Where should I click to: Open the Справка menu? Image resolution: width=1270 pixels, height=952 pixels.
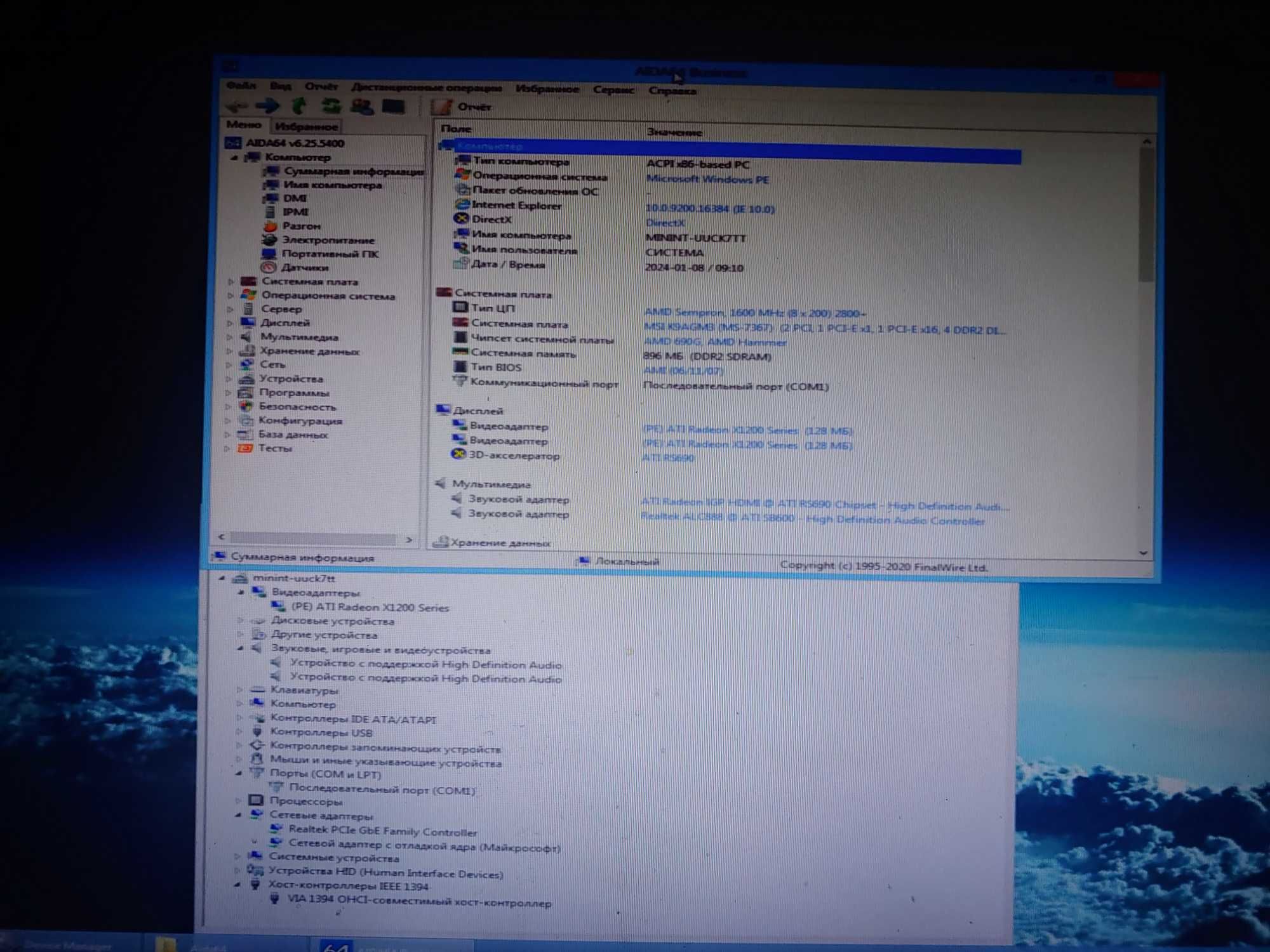pos(672,91)
